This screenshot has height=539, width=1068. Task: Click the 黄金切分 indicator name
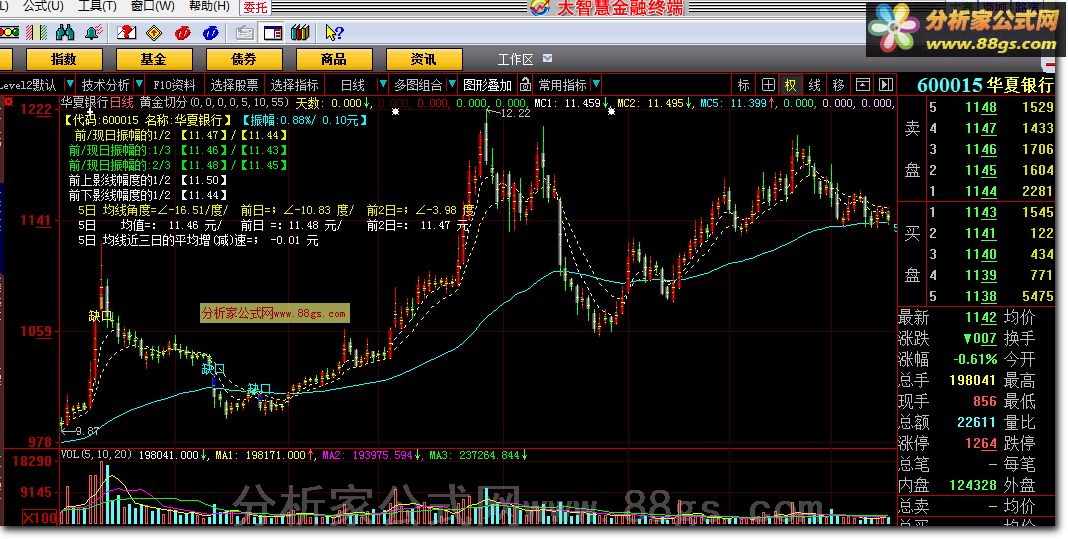pyautogui.click(x=163, y=103)
